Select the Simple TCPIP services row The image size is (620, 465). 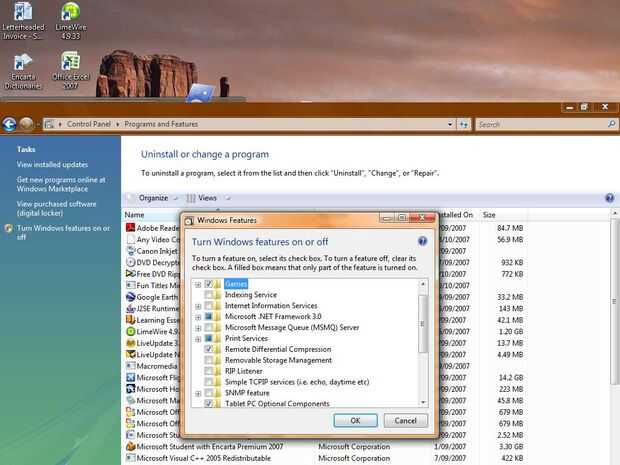(297, 382)
